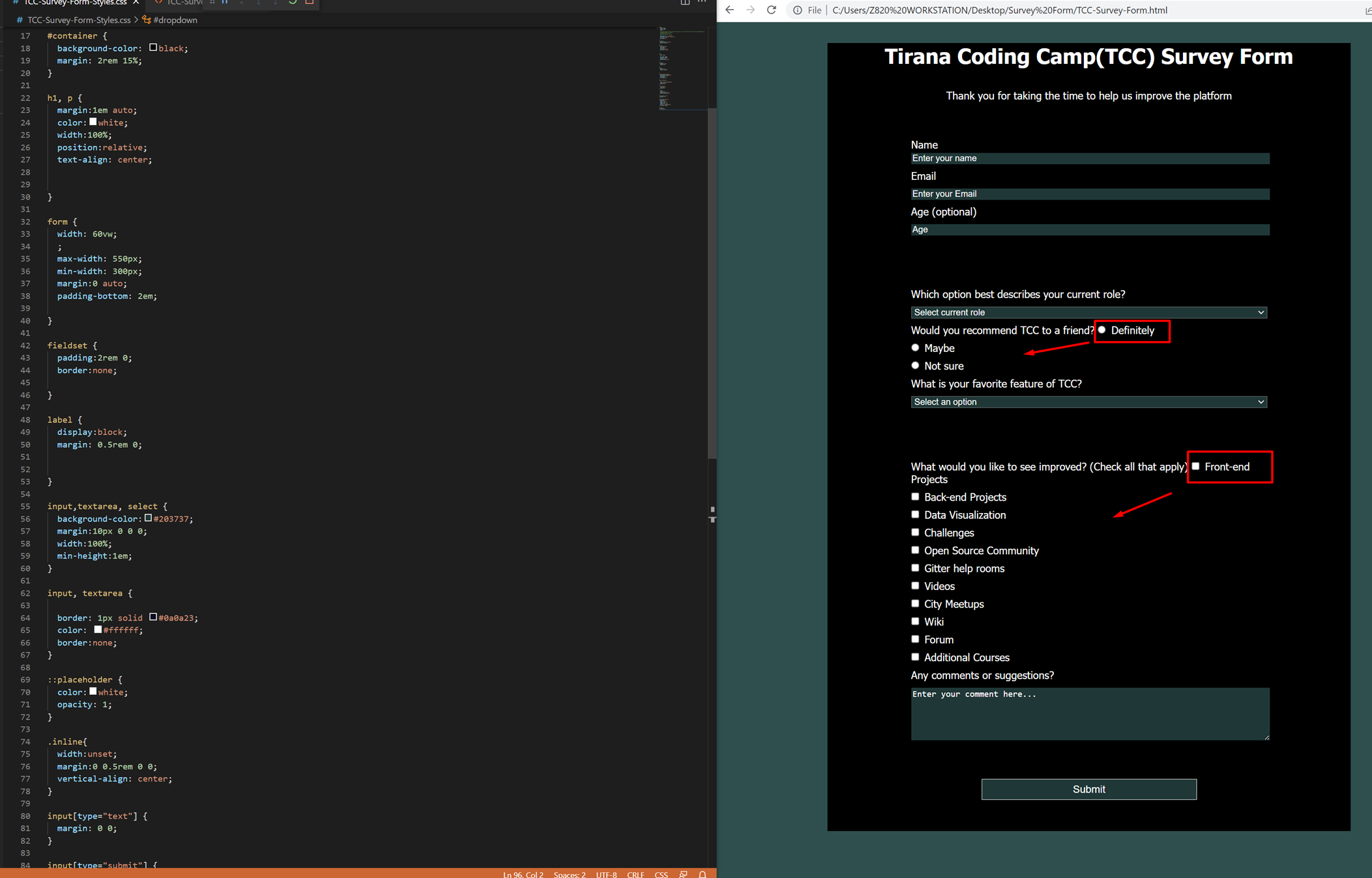View site information icon in address bar

[x=797, y=10]
